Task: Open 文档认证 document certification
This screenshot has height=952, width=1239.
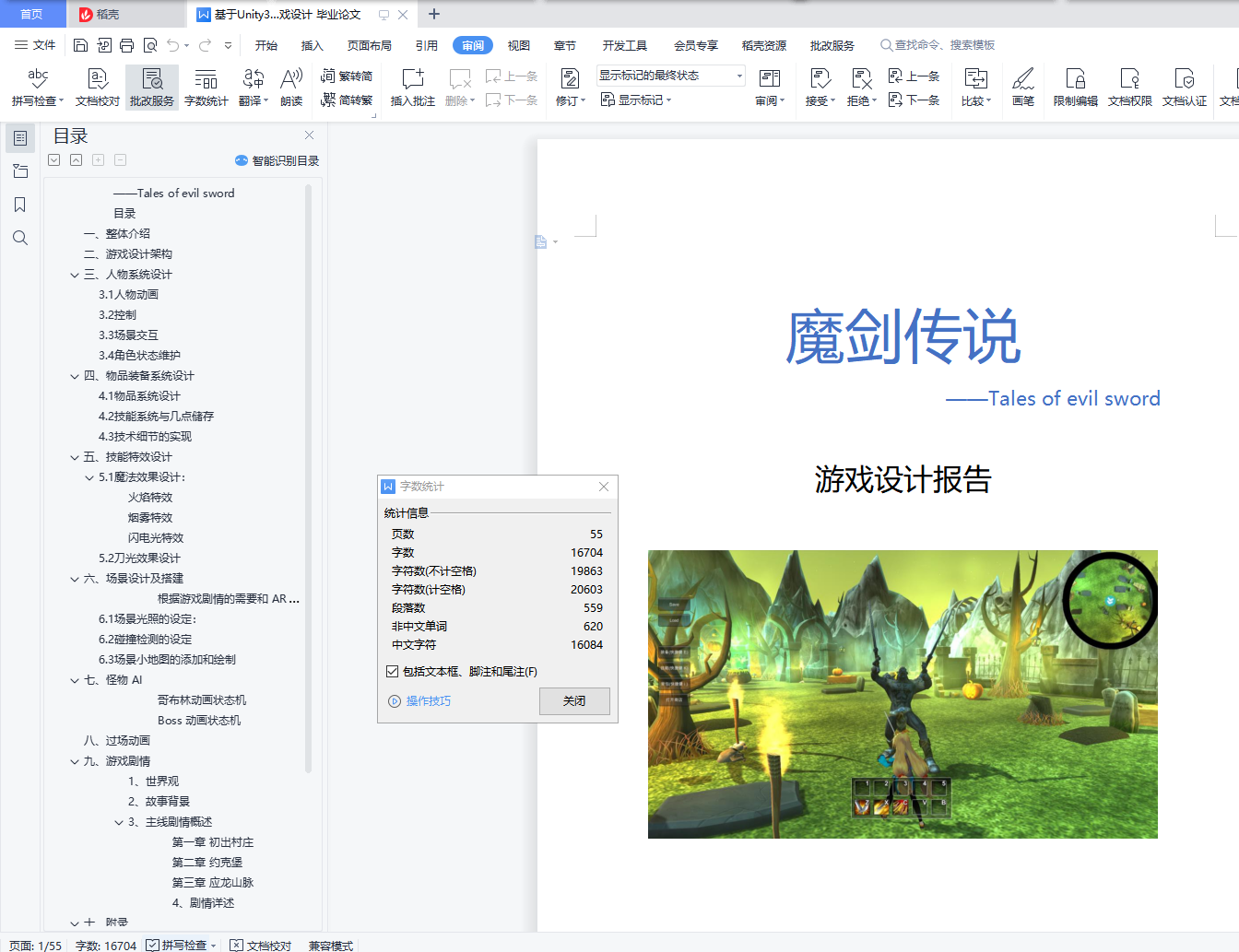Action: pyautogui.click(x=1185, y=88)
